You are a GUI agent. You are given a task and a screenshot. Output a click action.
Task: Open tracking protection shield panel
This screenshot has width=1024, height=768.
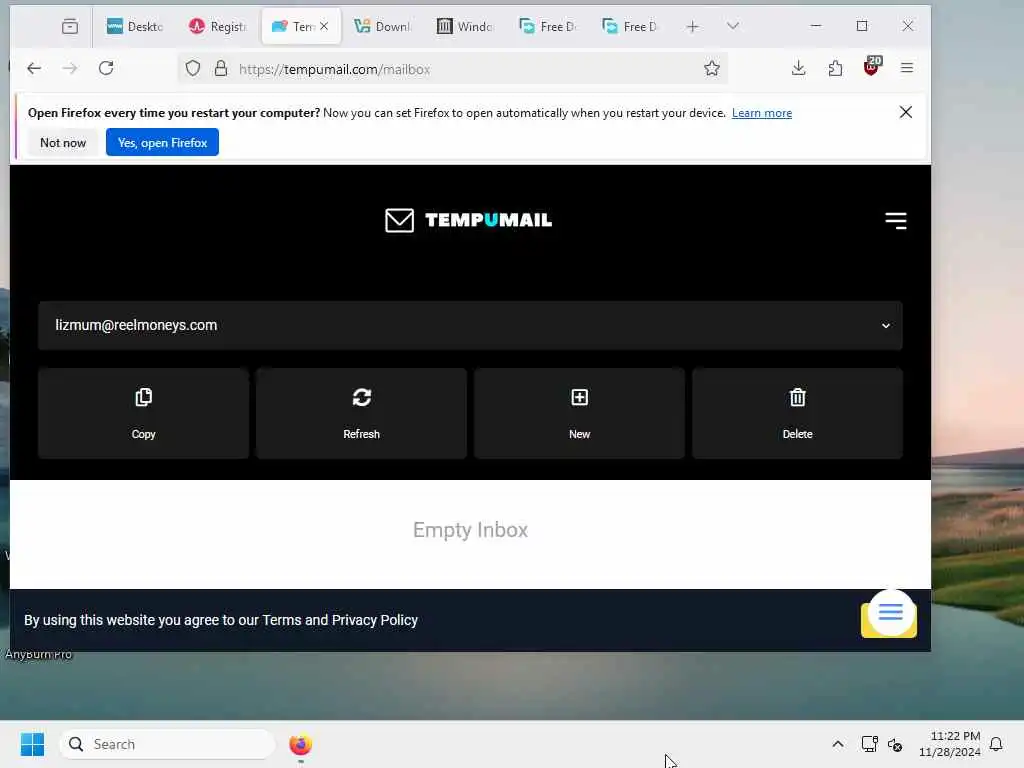point(193,69)
